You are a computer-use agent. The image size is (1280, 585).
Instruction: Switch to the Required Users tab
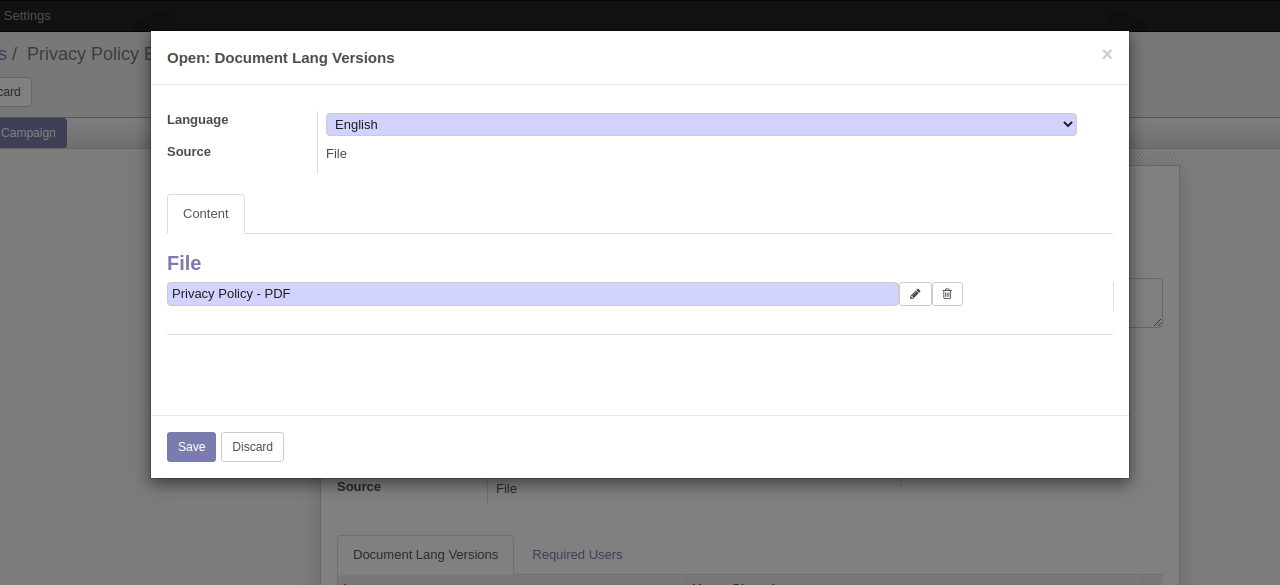577,555
